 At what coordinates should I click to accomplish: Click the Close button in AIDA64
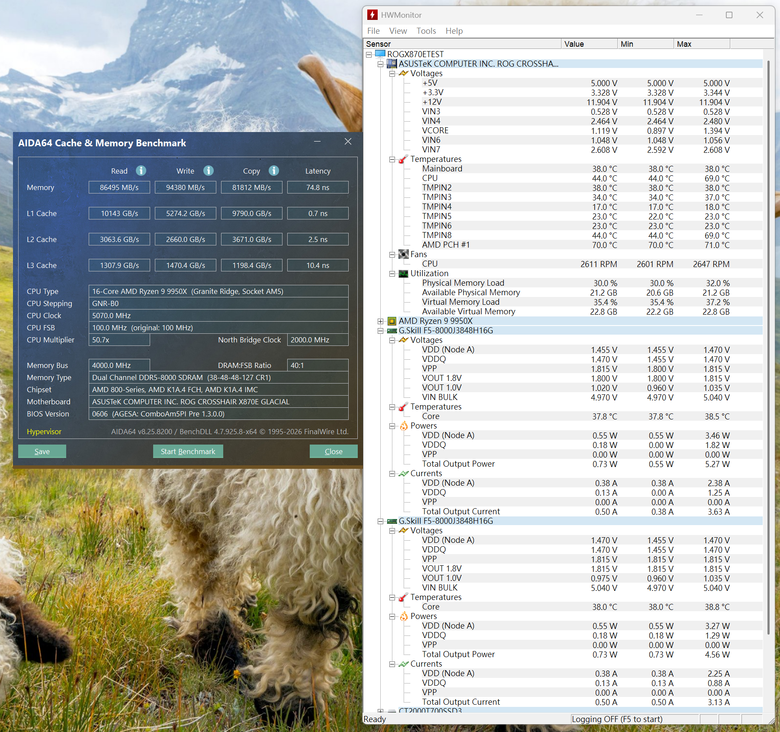tap(334, 452)
